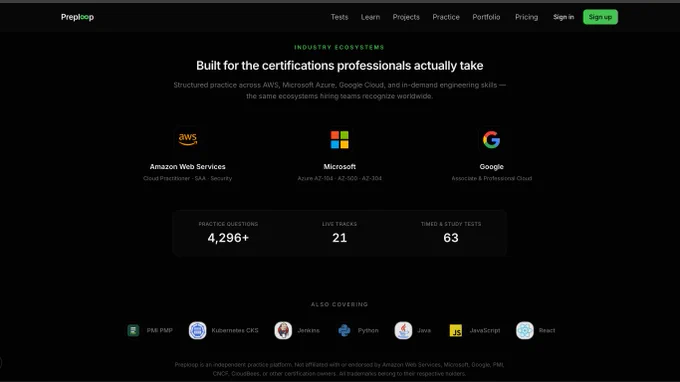Click the Google card title
This screenshot has width=680, height=382.
point(491,167)
